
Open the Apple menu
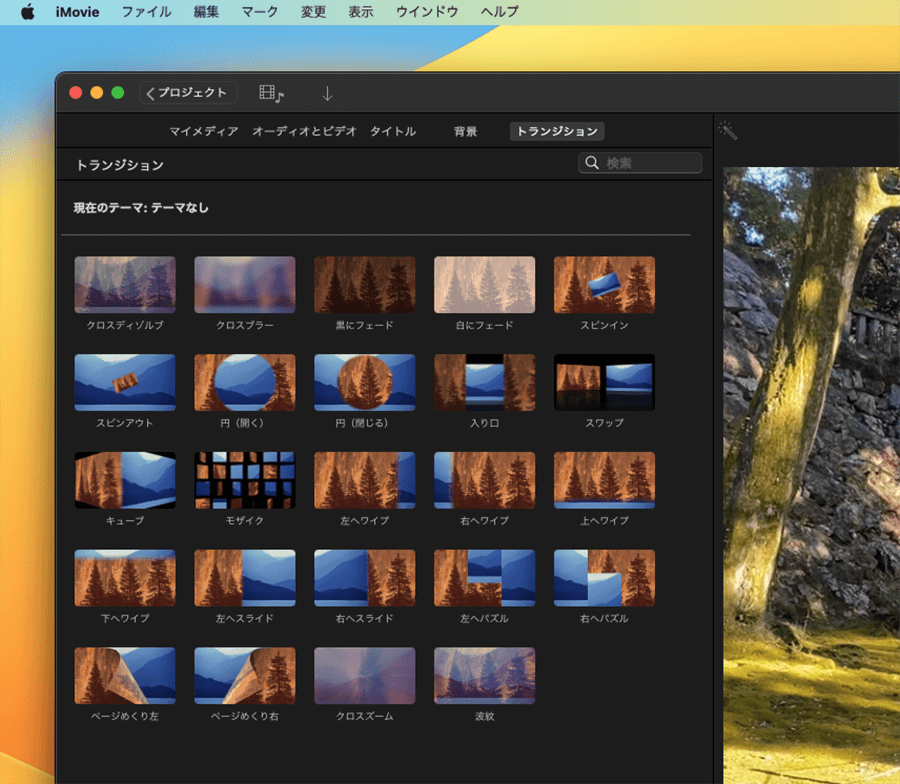click(28, 12)
